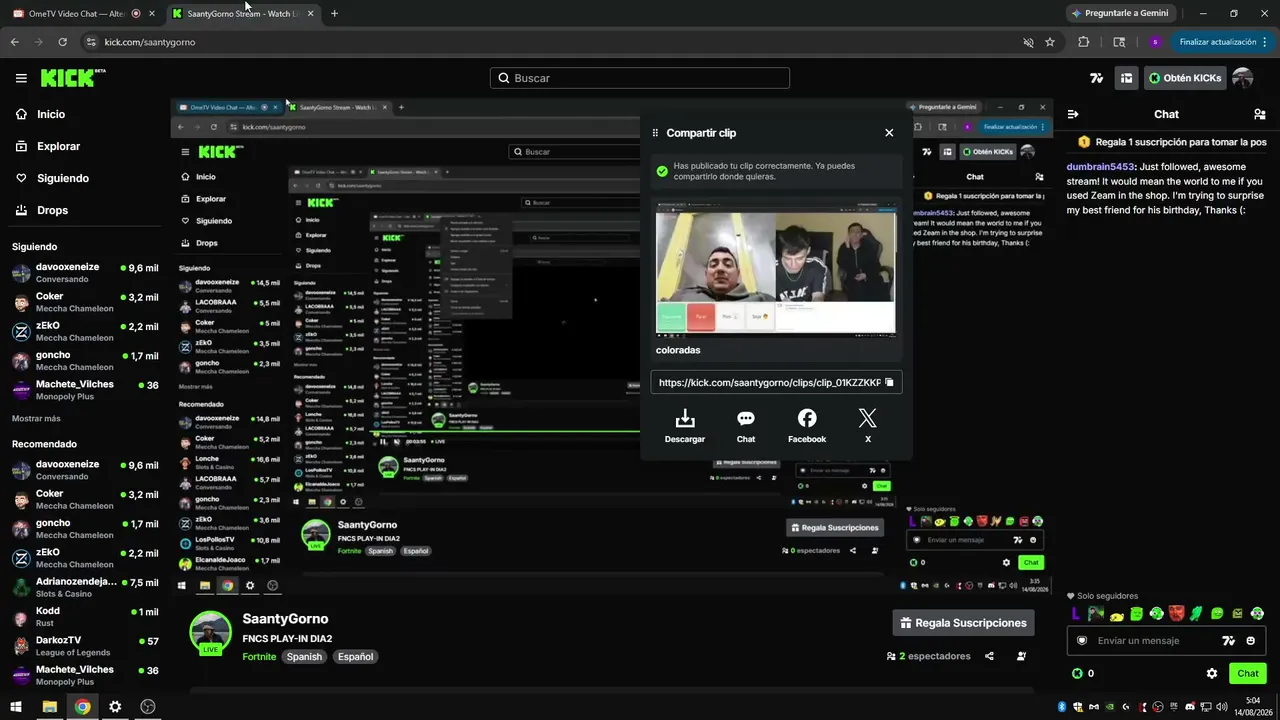Click the Buscar search field
The height and width of the screenshot is (720, 1280).
coord(640,78)
